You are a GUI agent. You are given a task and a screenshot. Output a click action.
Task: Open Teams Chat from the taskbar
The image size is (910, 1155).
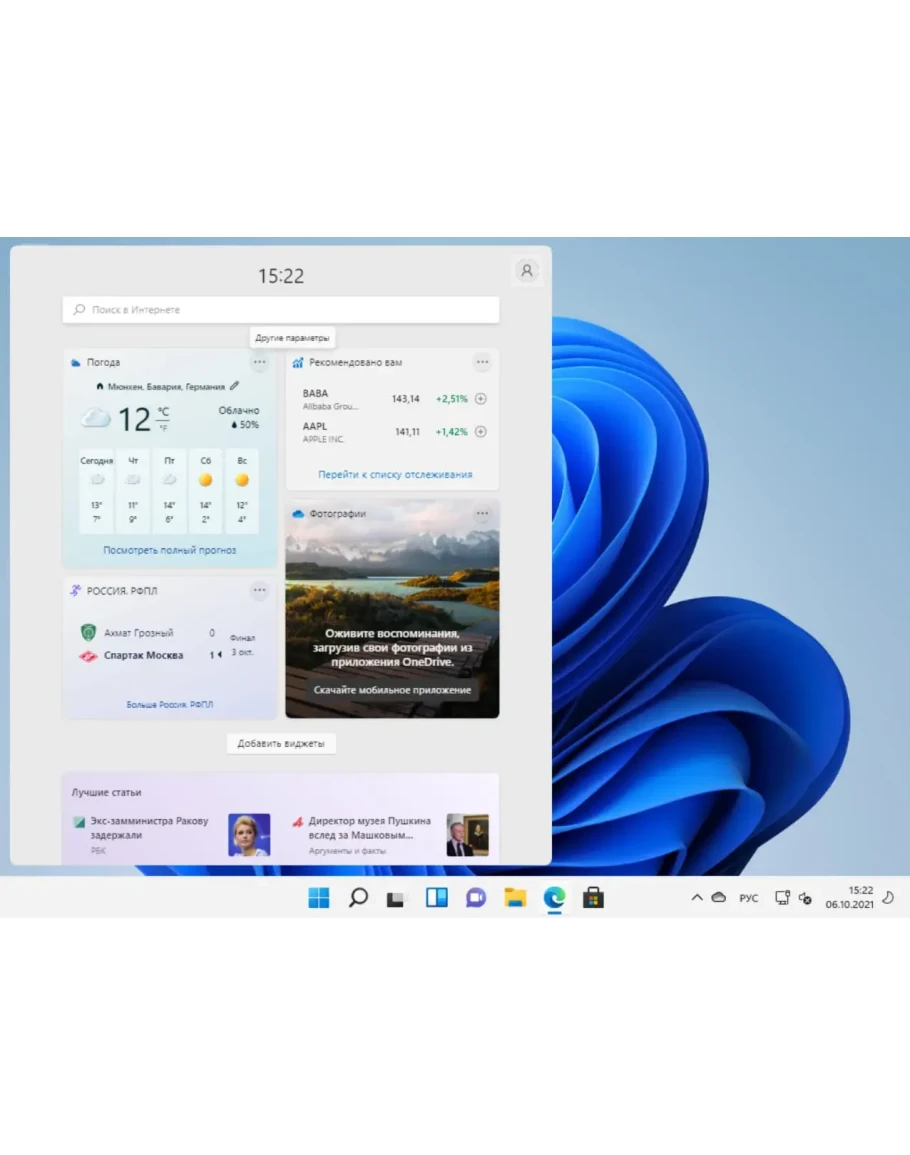click(x=476, y=898)
